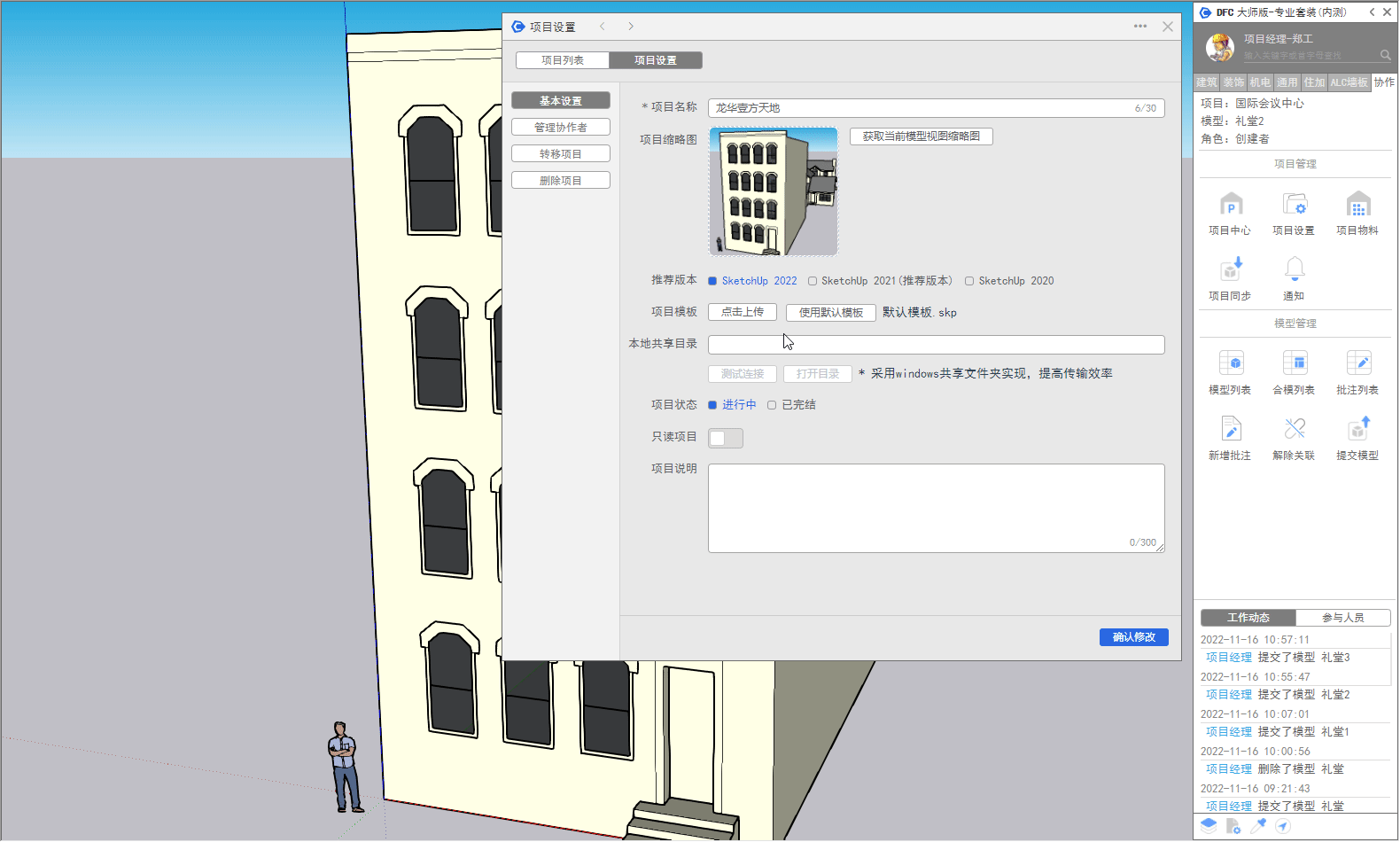Go forward with the dialog's right chevron
1400x842 pixels.
631,27
